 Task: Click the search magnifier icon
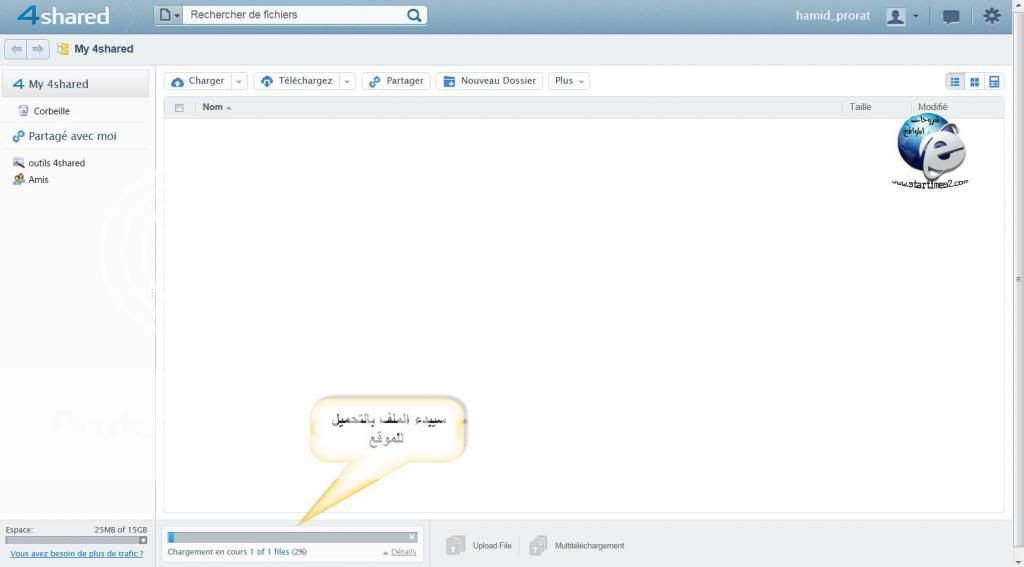tap(414, 15)
